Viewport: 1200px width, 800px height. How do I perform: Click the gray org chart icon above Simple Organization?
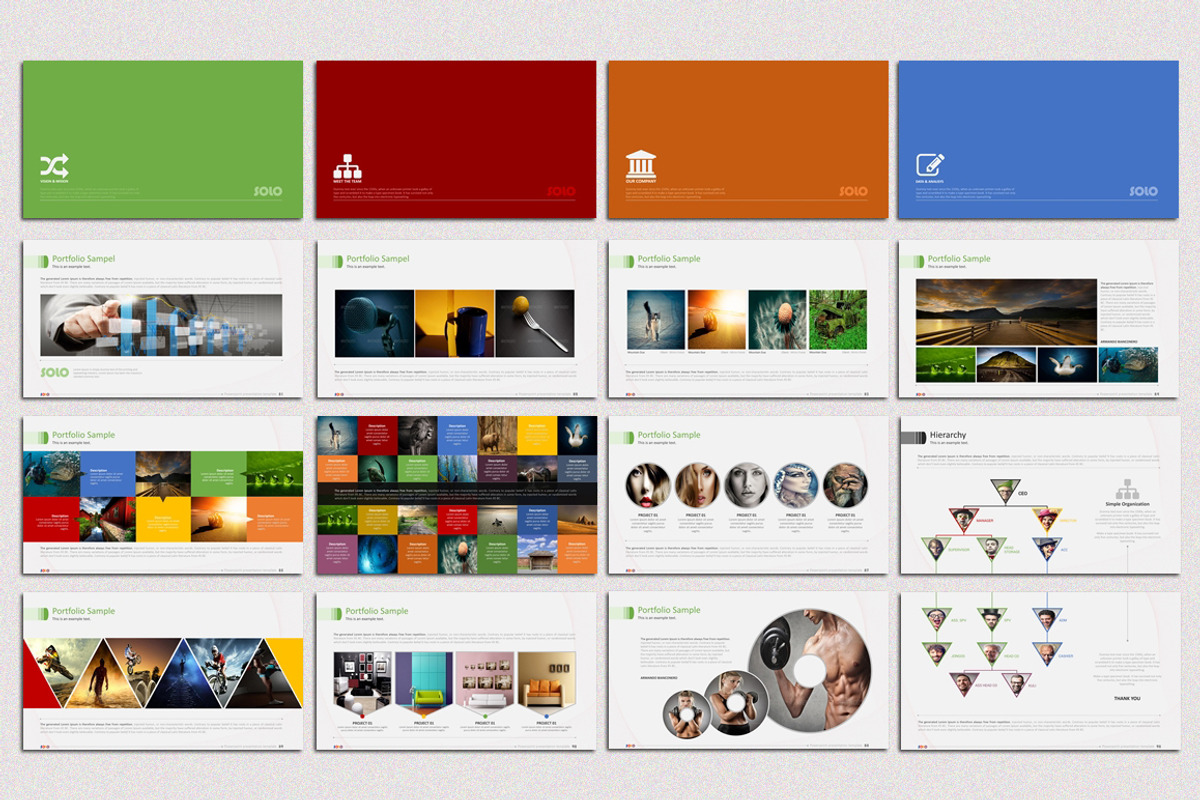pyautogui.click(x=1127, y=489)
